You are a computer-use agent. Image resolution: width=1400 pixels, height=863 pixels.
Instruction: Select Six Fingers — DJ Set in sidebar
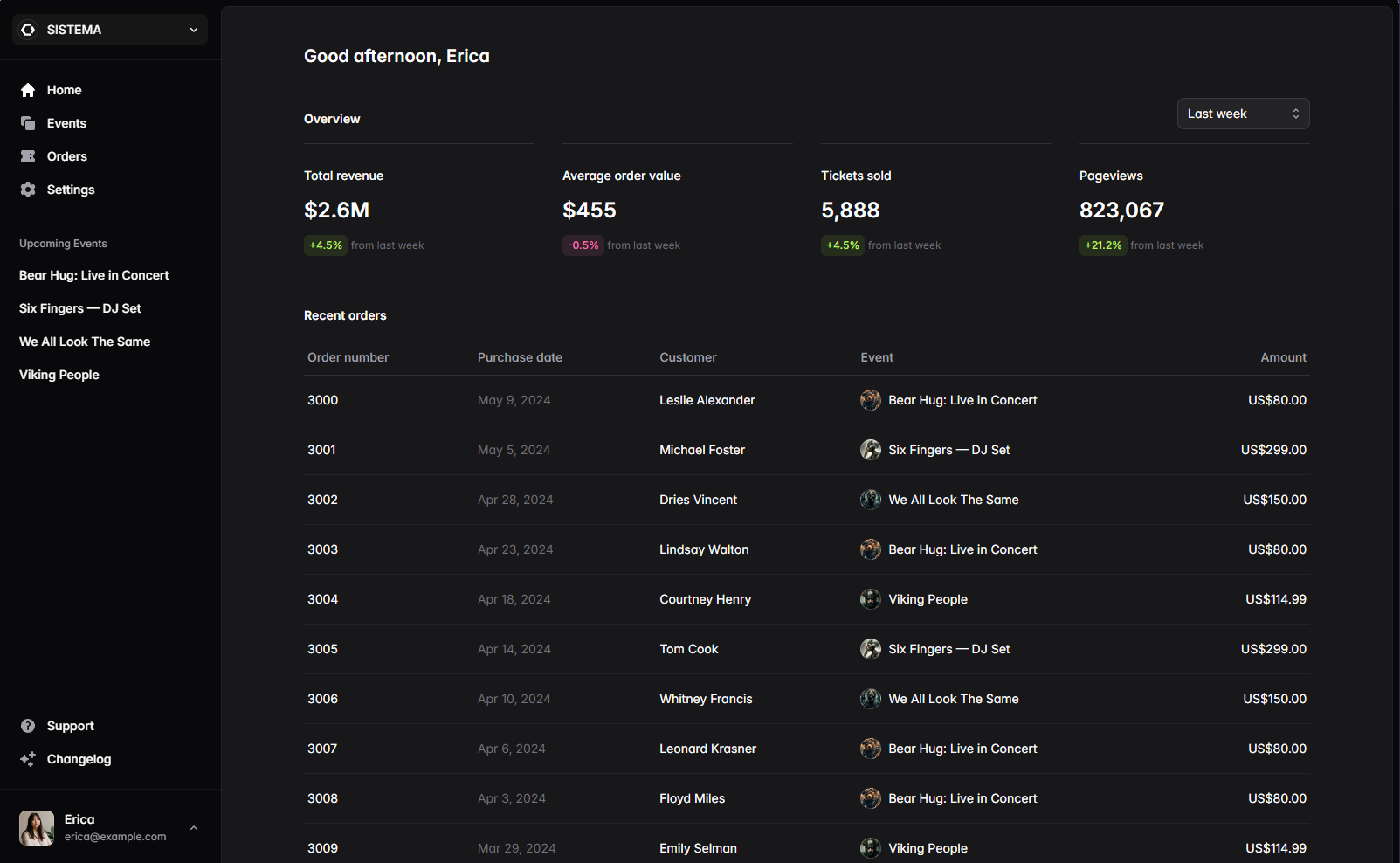[x=80, y=308]
